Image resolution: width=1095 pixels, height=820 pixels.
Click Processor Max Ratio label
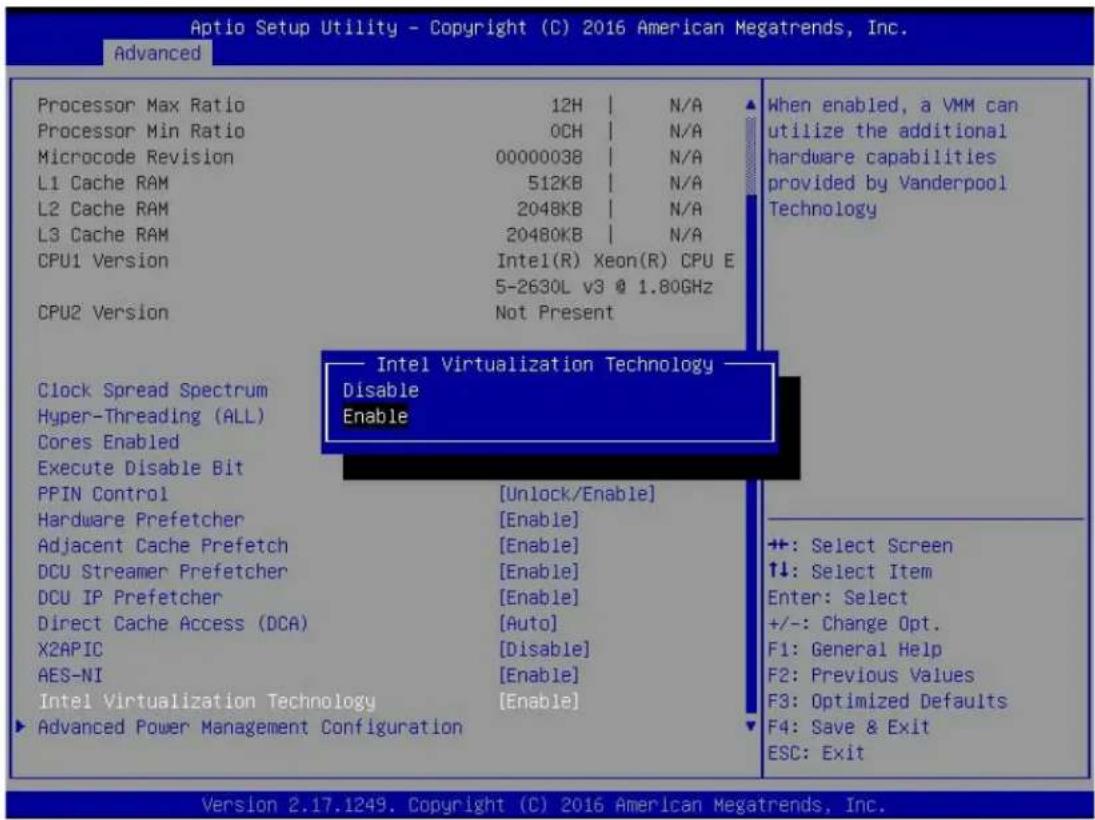(141, 105)
